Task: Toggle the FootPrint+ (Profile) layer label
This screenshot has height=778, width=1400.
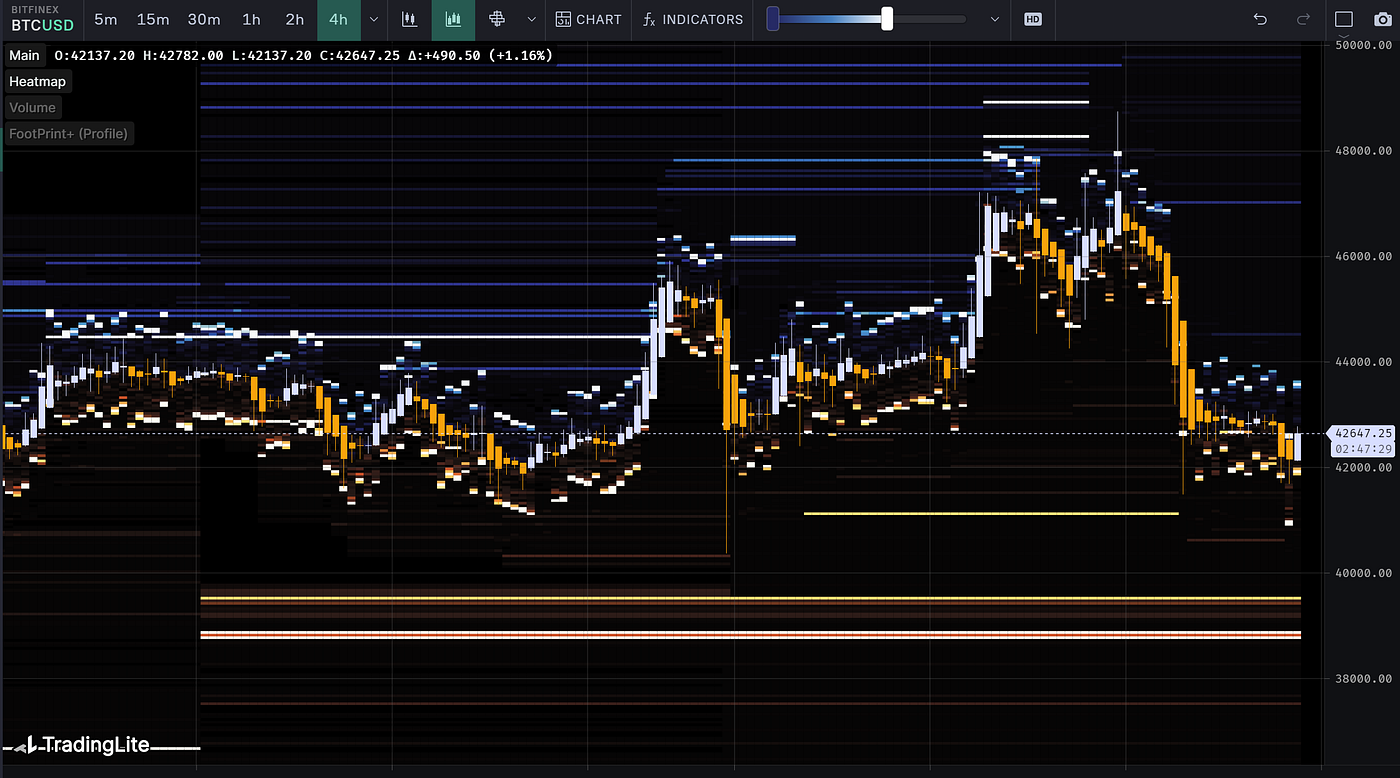Action: pos(69,133)
